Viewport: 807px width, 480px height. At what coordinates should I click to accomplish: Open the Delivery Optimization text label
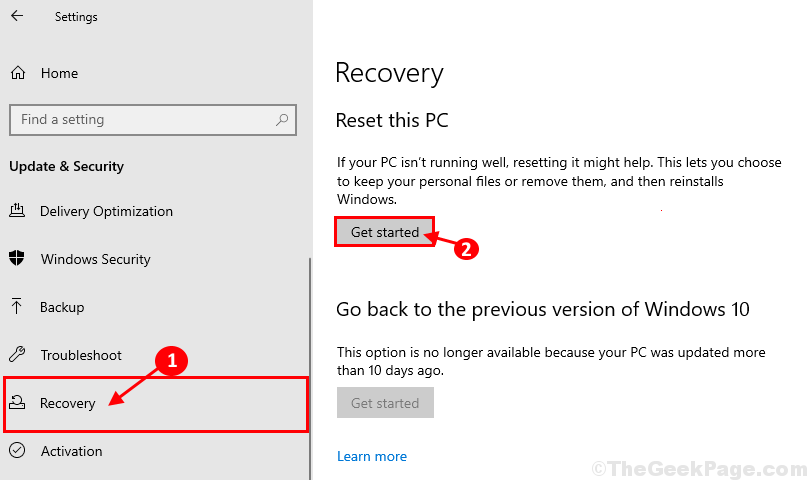coord(107,211)
